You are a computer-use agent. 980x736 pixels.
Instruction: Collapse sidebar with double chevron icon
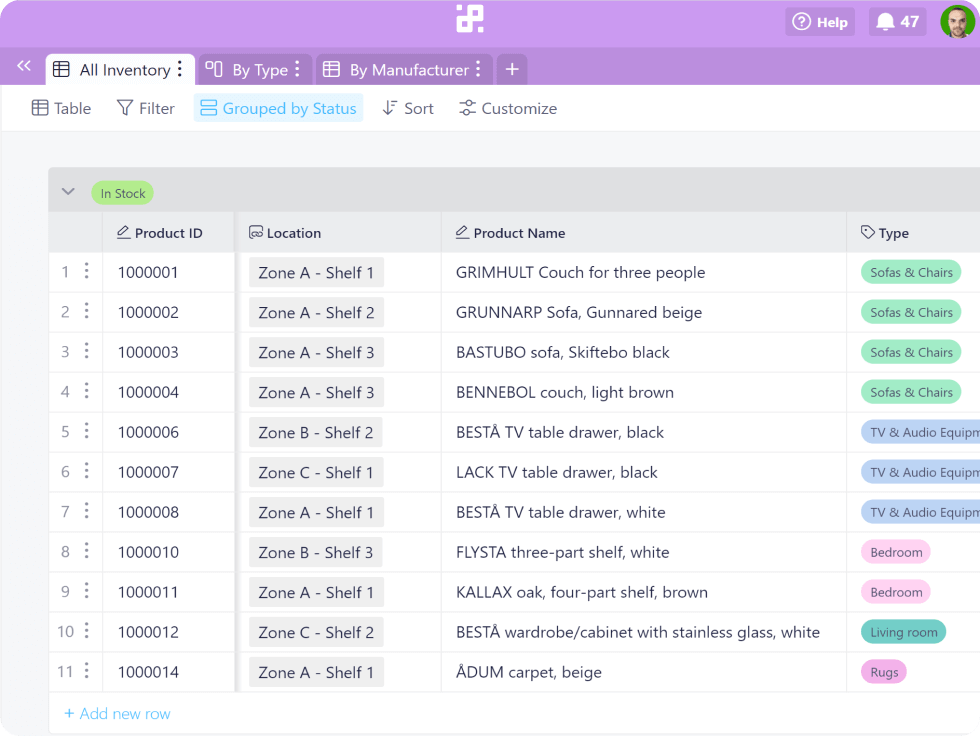coord(24,66)
